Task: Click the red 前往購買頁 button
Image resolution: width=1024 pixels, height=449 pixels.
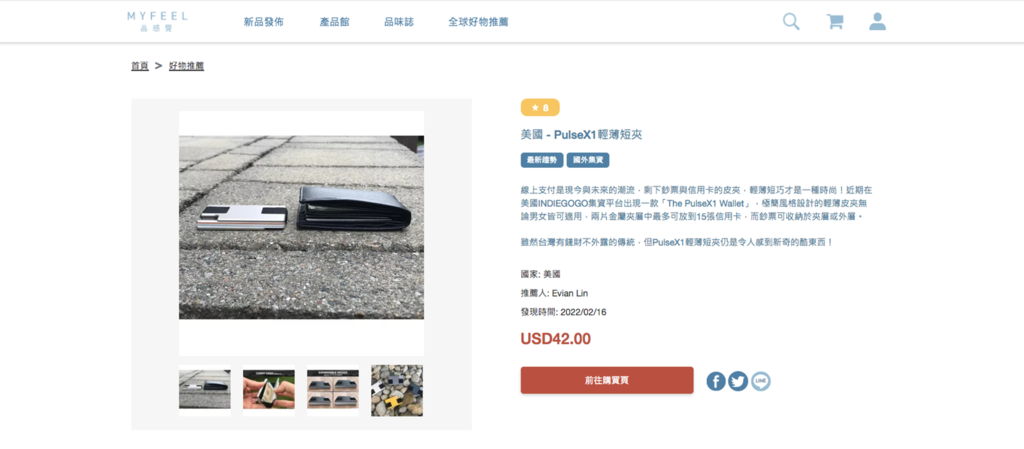Action: (x=607, y=380)
